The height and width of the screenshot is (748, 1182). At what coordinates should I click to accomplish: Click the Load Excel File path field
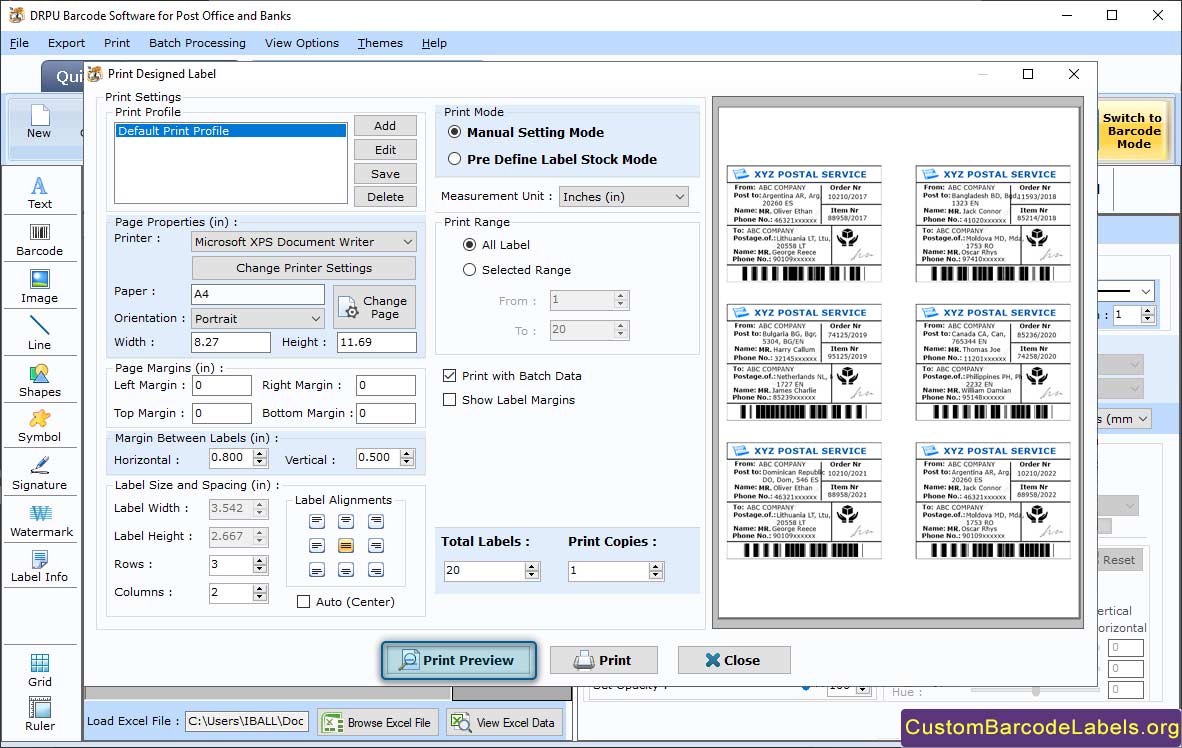coord(247,722)
